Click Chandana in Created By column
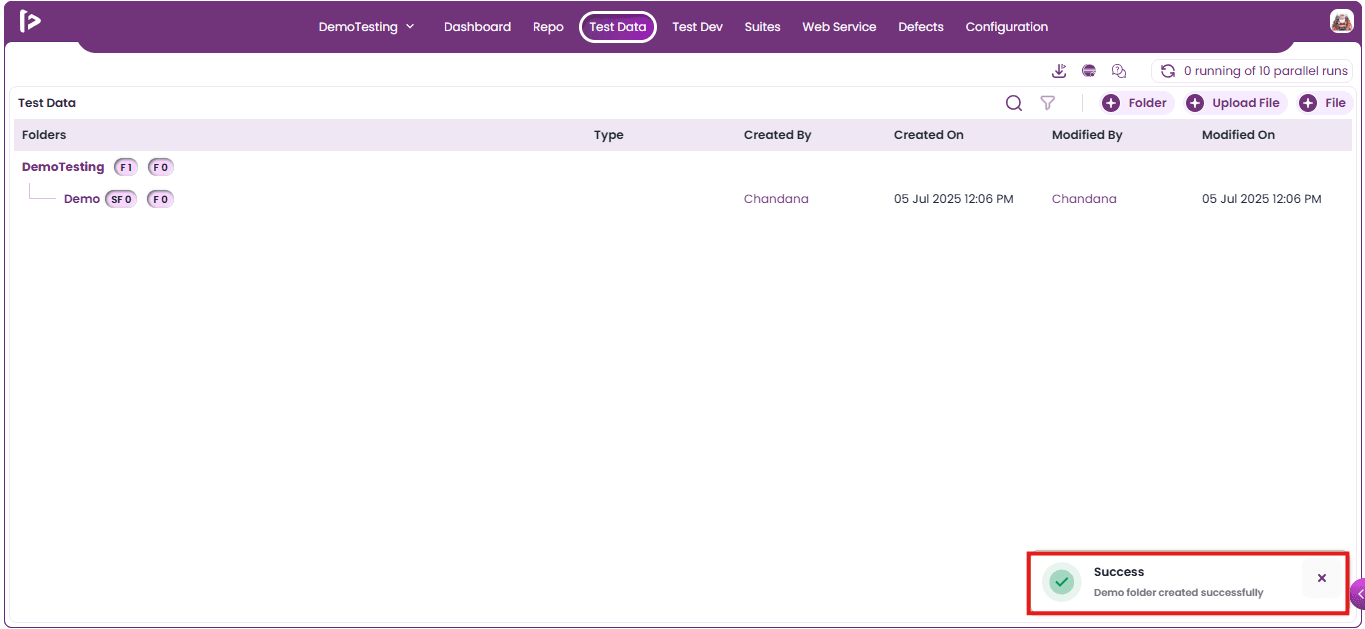Image resolution: width=1365 pixels, height=629 pixels. point(776,199)
